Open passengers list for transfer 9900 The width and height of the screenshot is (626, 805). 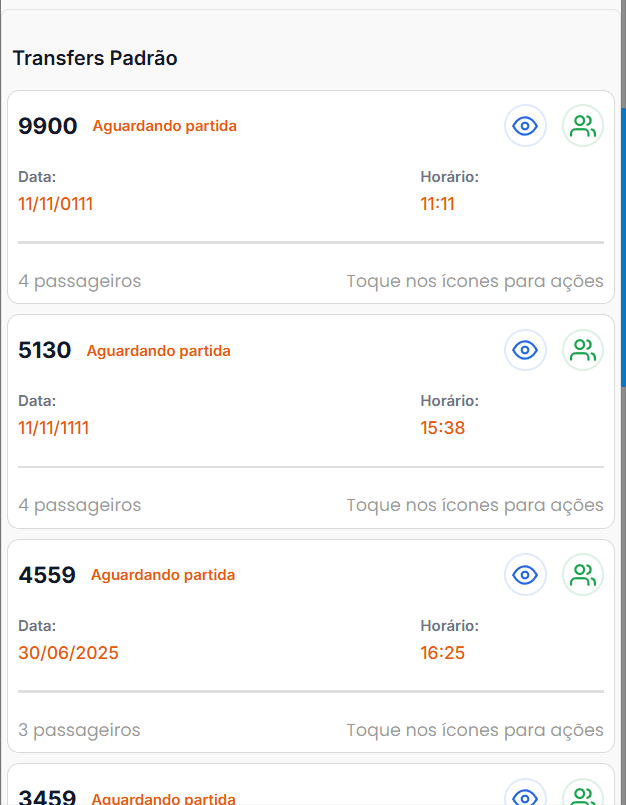(x=583, y=126)
